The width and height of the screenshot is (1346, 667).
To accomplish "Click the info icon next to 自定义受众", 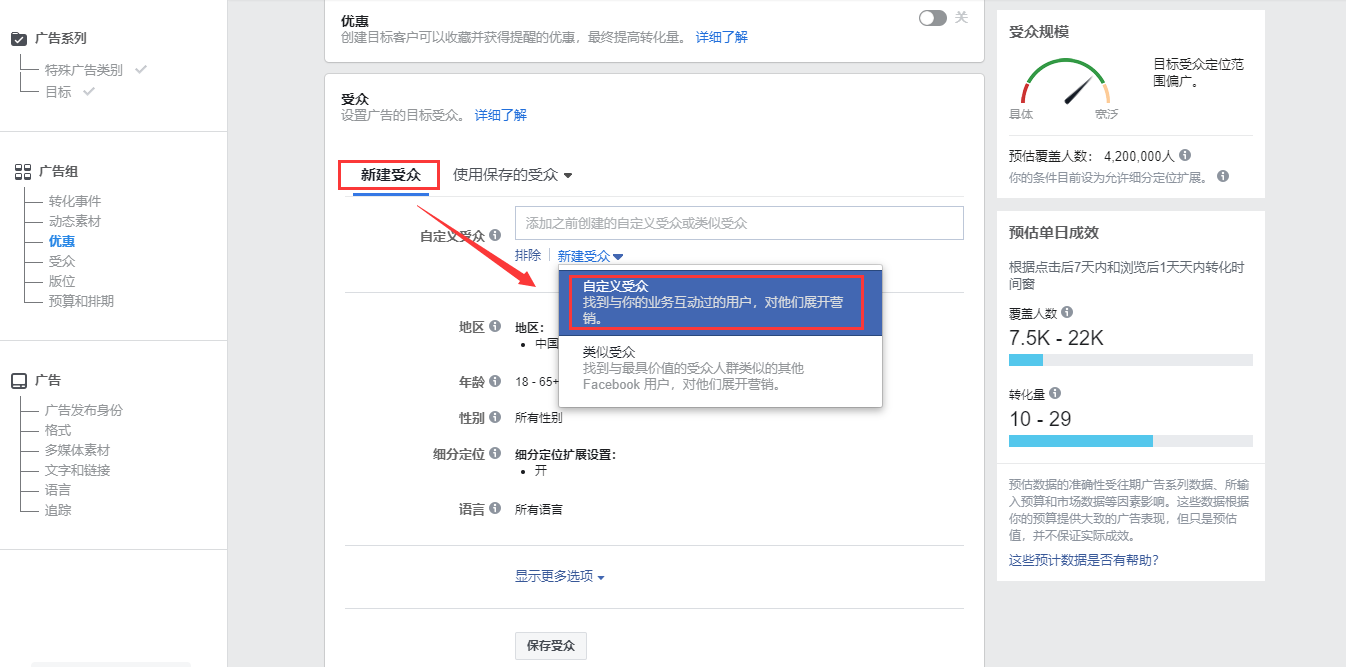I will tap(495, 235).
